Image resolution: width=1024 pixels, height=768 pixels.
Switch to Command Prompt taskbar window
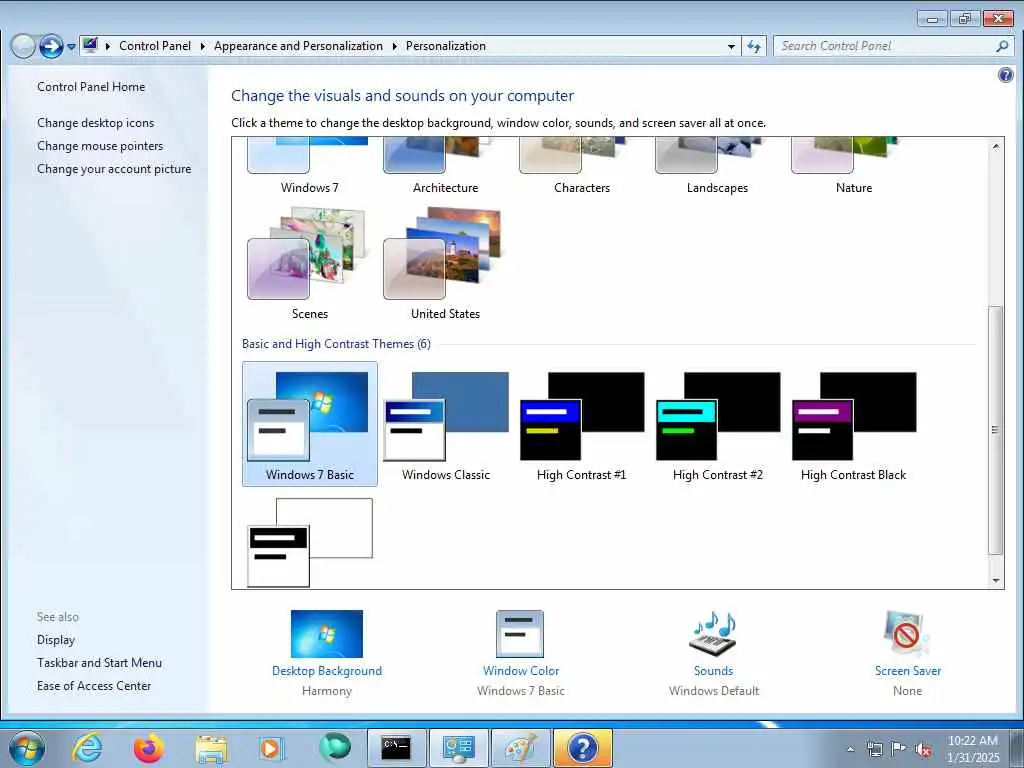396,748
